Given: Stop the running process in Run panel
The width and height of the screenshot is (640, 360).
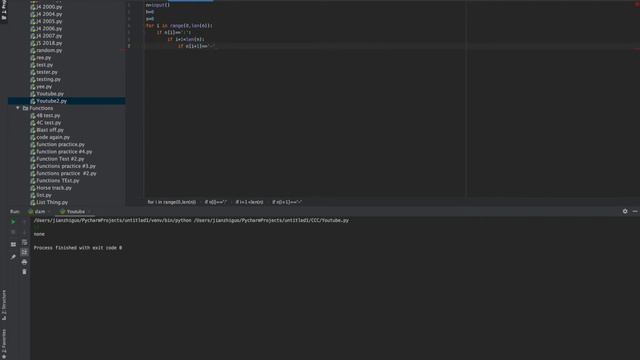Looking at the screenshot, I should [x=13, y=232].
